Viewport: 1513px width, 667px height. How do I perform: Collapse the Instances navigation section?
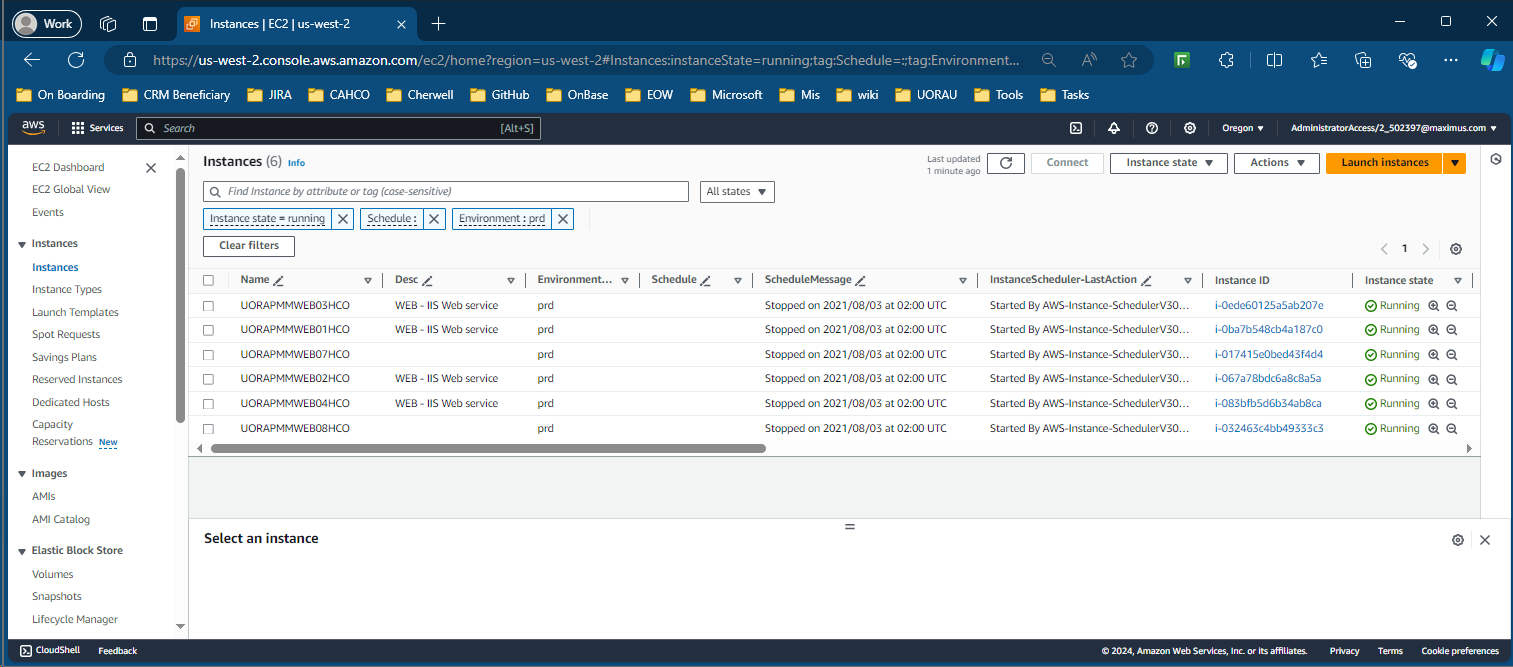[22, 244]
